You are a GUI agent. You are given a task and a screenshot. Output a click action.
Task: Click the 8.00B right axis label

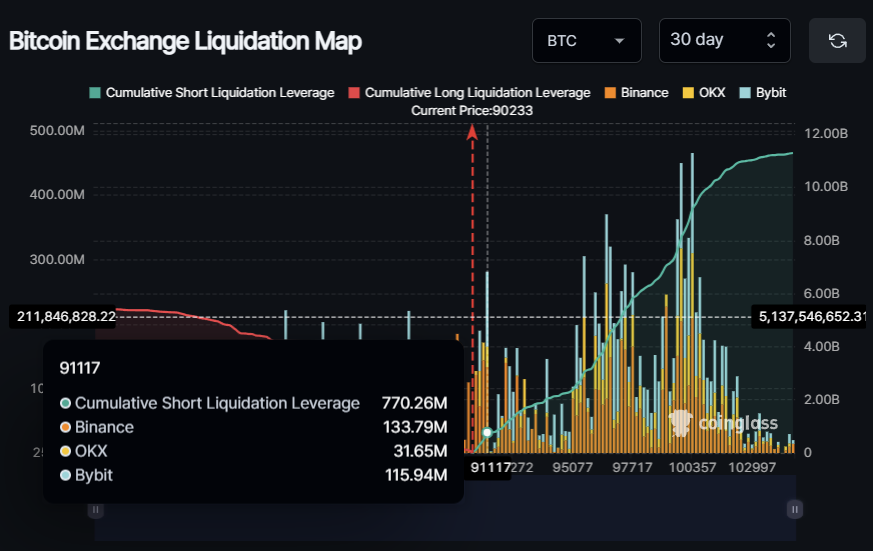(x=822, y=240)
